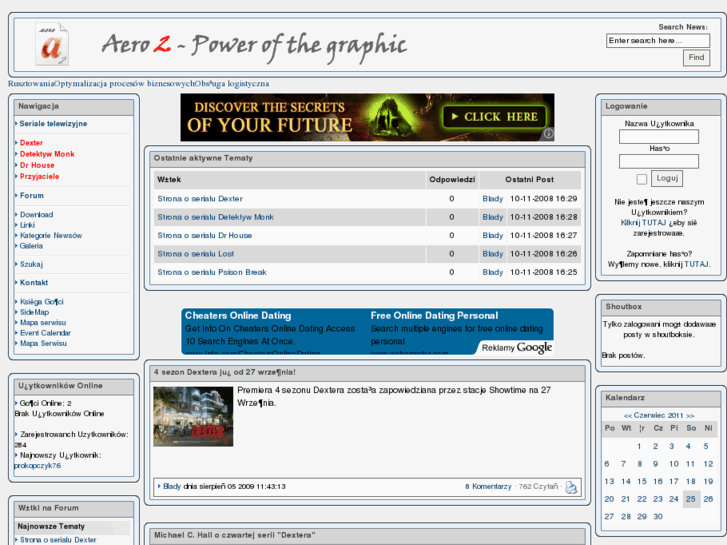Click Blady author in the Lost thread row
Viewport: 727px width, 545px height.
[x=492, y=254]
